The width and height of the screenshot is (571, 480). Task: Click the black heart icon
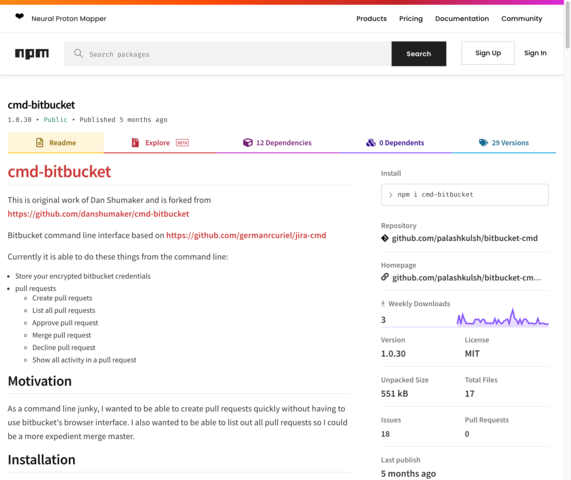[19, 16]
